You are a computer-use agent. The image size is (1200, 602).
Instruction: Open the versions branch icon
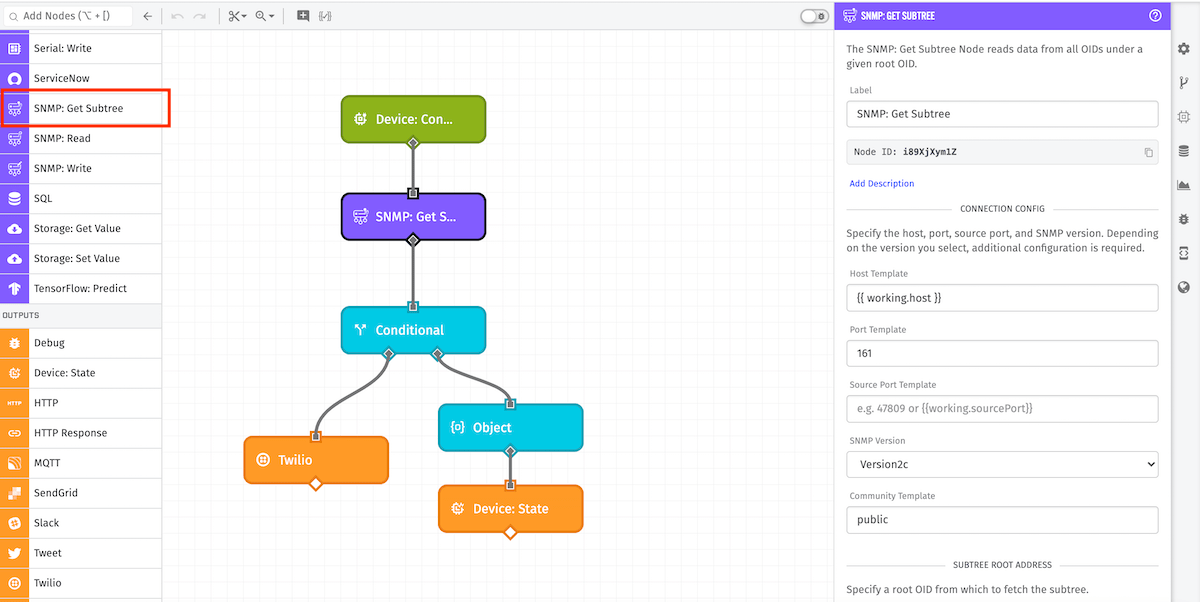click(1184, 83)
